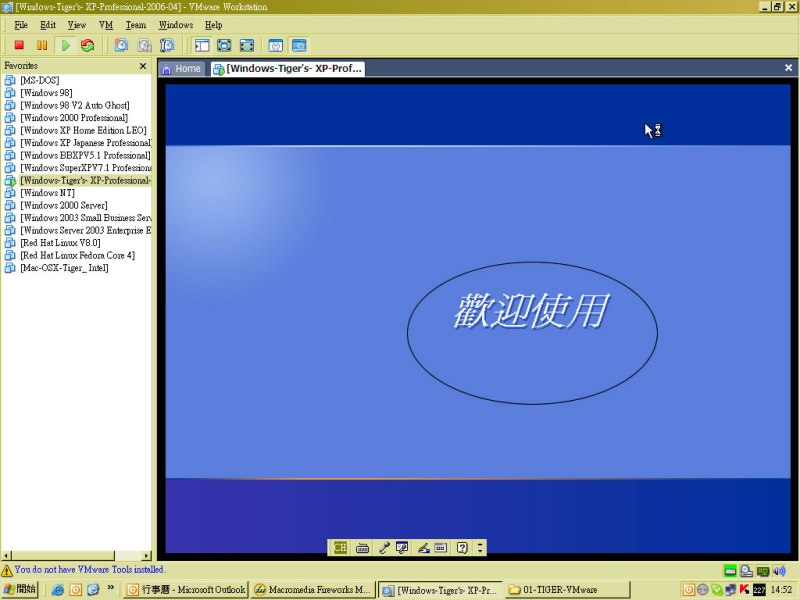
Task: Click the network adapter status icon
Action: click(763, 570)
